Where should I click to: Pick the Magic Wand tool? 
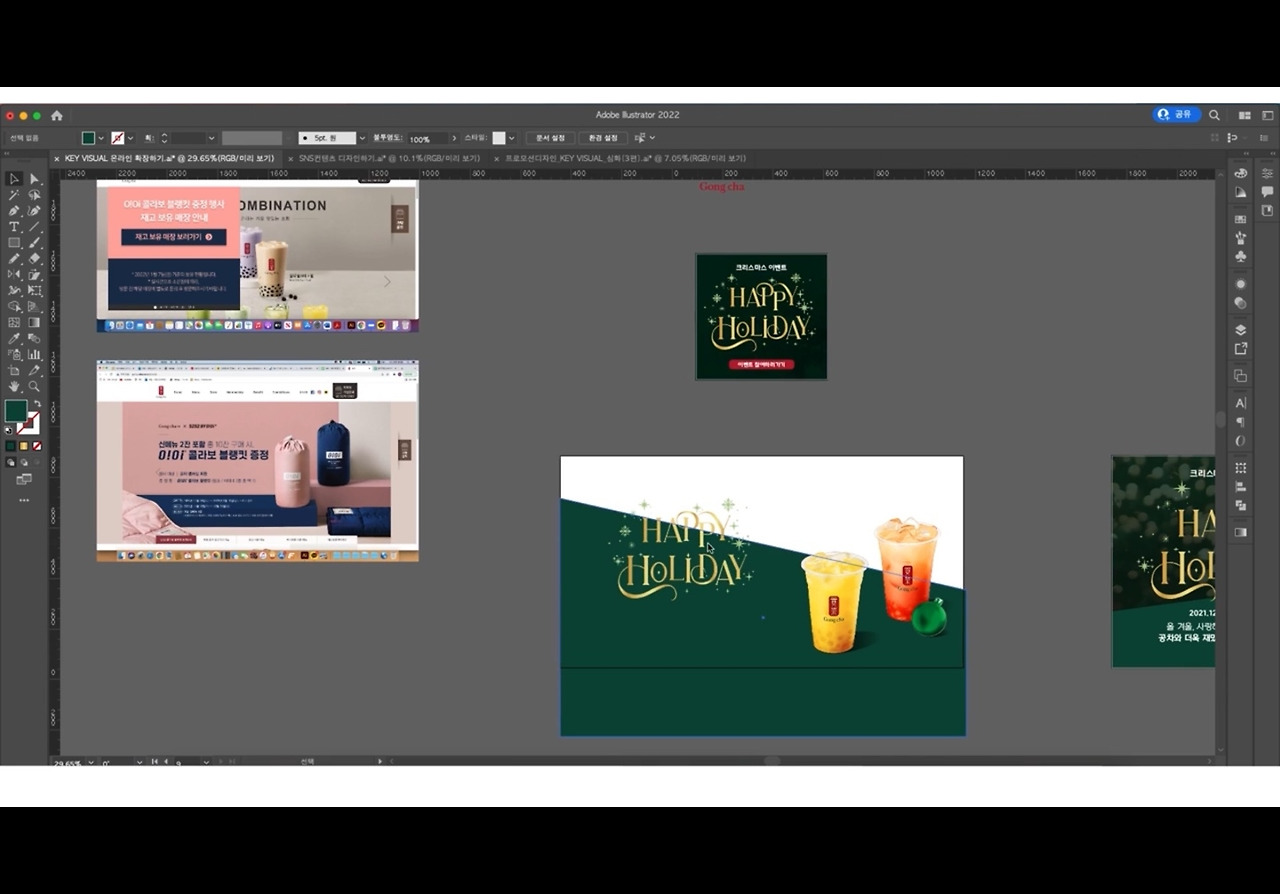[14, 195]
